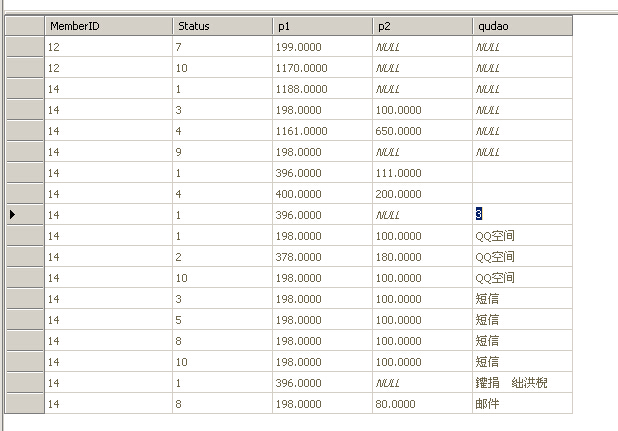This screenshot has width=618, height=431.
Task: Select the p1 cell containing 199.0000
Action: 322,47
